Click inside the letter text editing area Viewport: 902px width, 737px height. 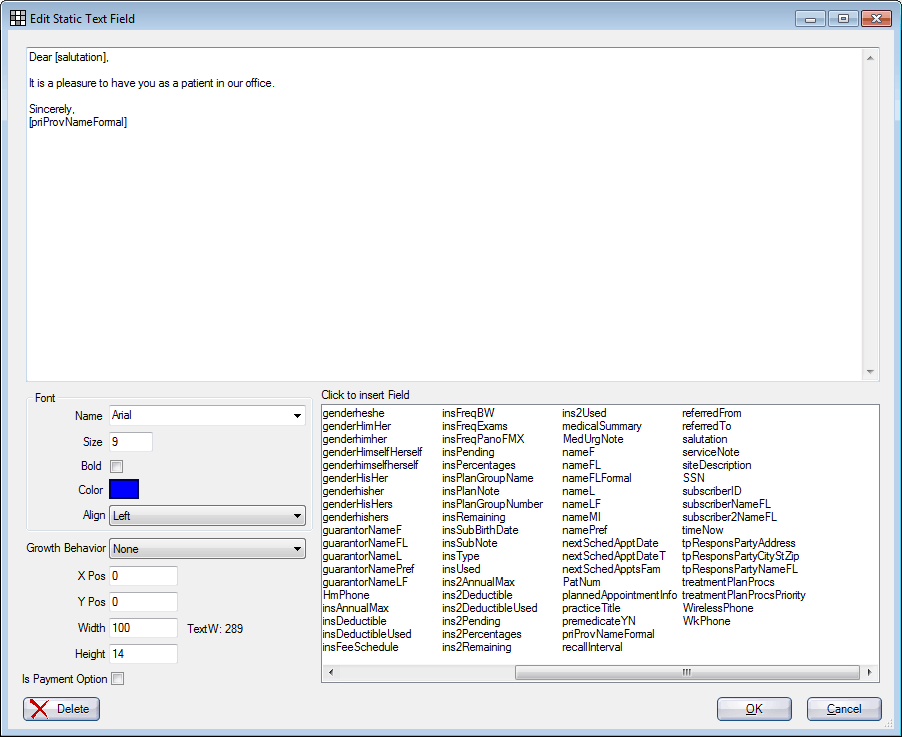pyautogui.click(x=440, y=200)
